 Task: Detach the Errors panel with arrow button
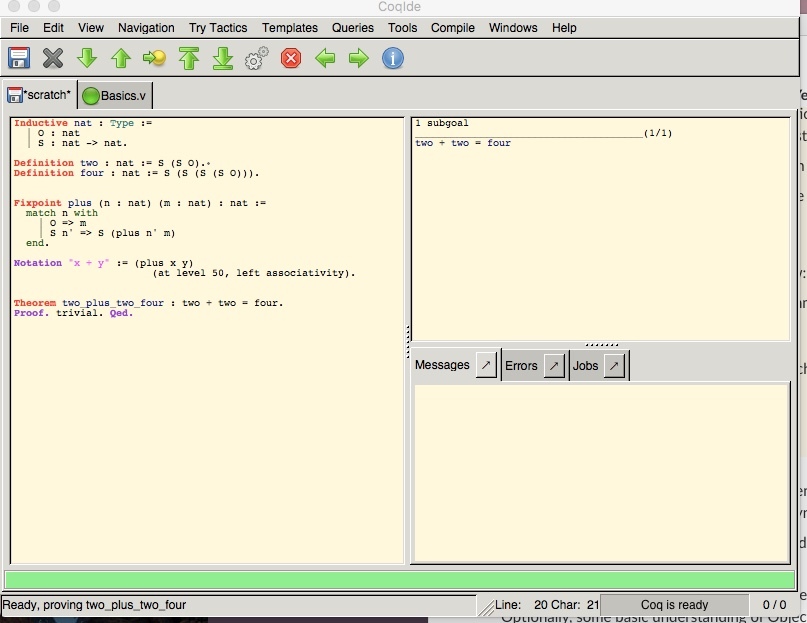(x=554, y=366)
